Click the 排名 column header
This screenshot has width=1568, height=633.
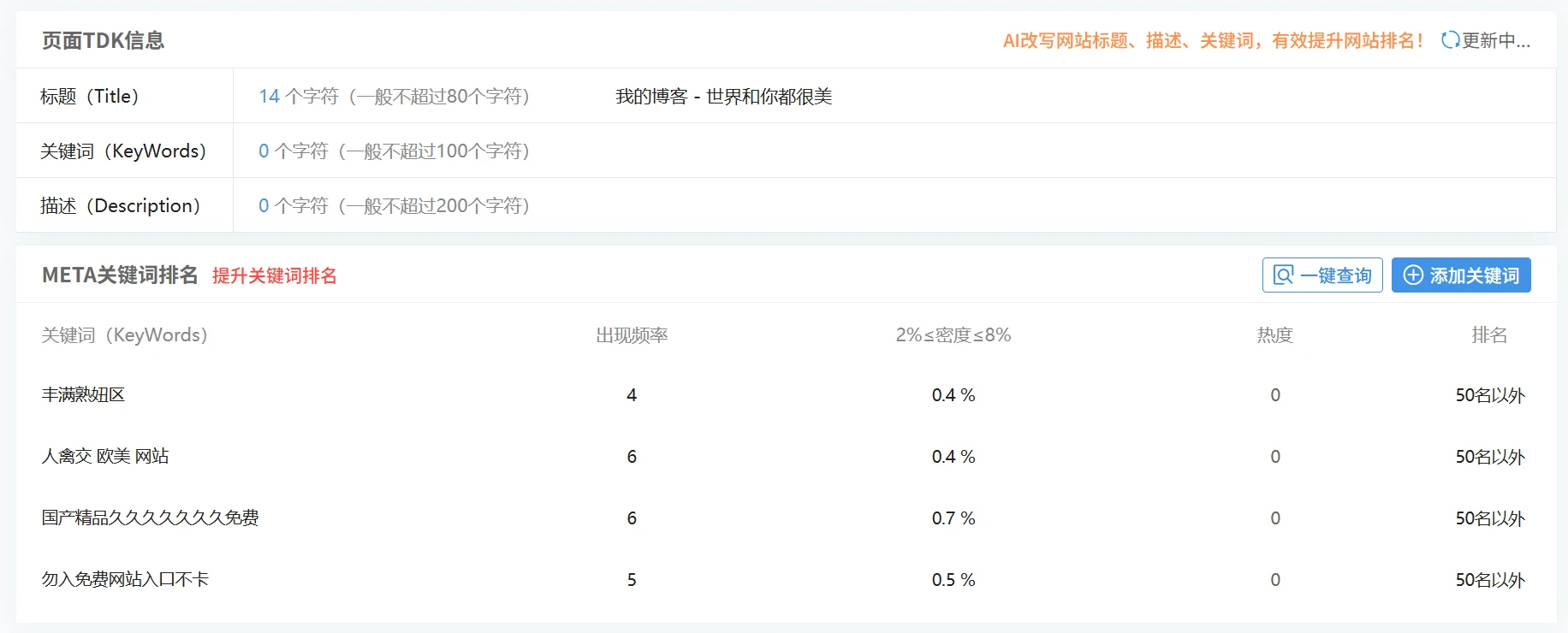coord(1489,335)
